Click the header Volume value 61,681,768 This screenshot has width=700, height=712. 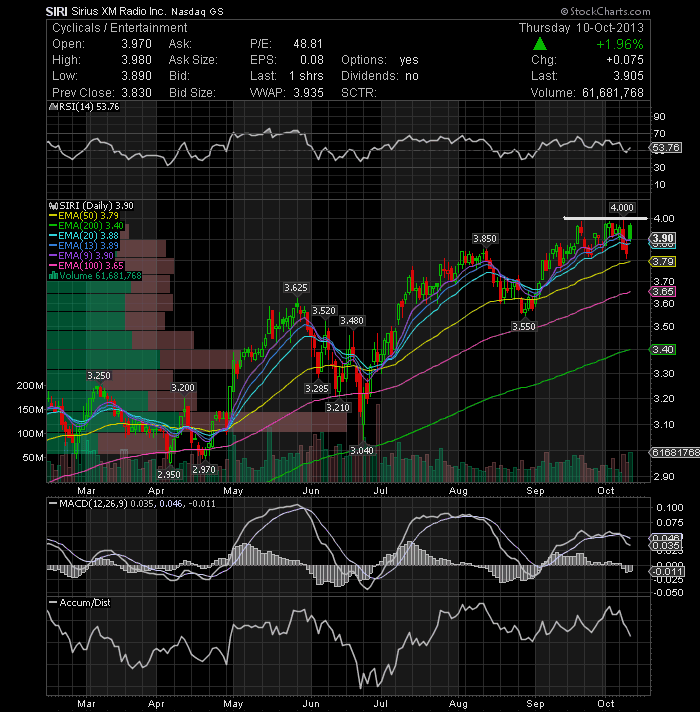click(x=613, y=93)
